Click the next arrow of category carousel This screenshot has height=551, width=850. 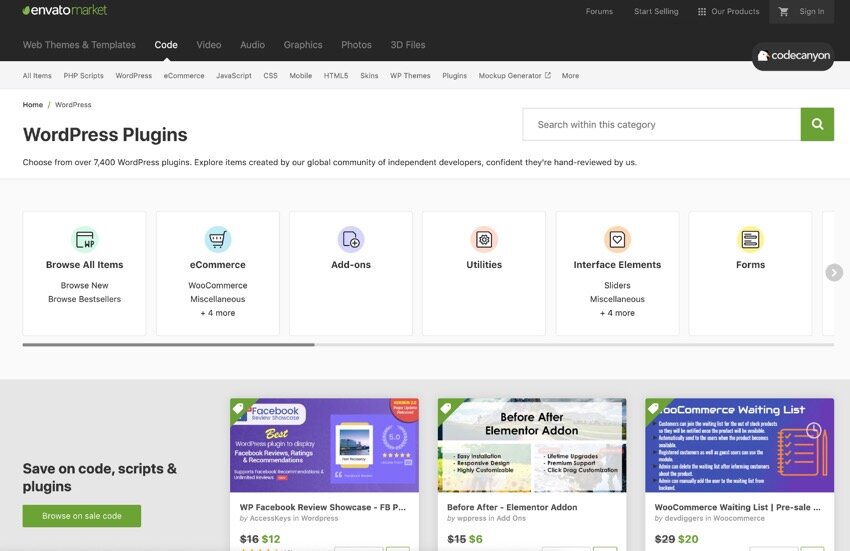[x=834, y=272]
